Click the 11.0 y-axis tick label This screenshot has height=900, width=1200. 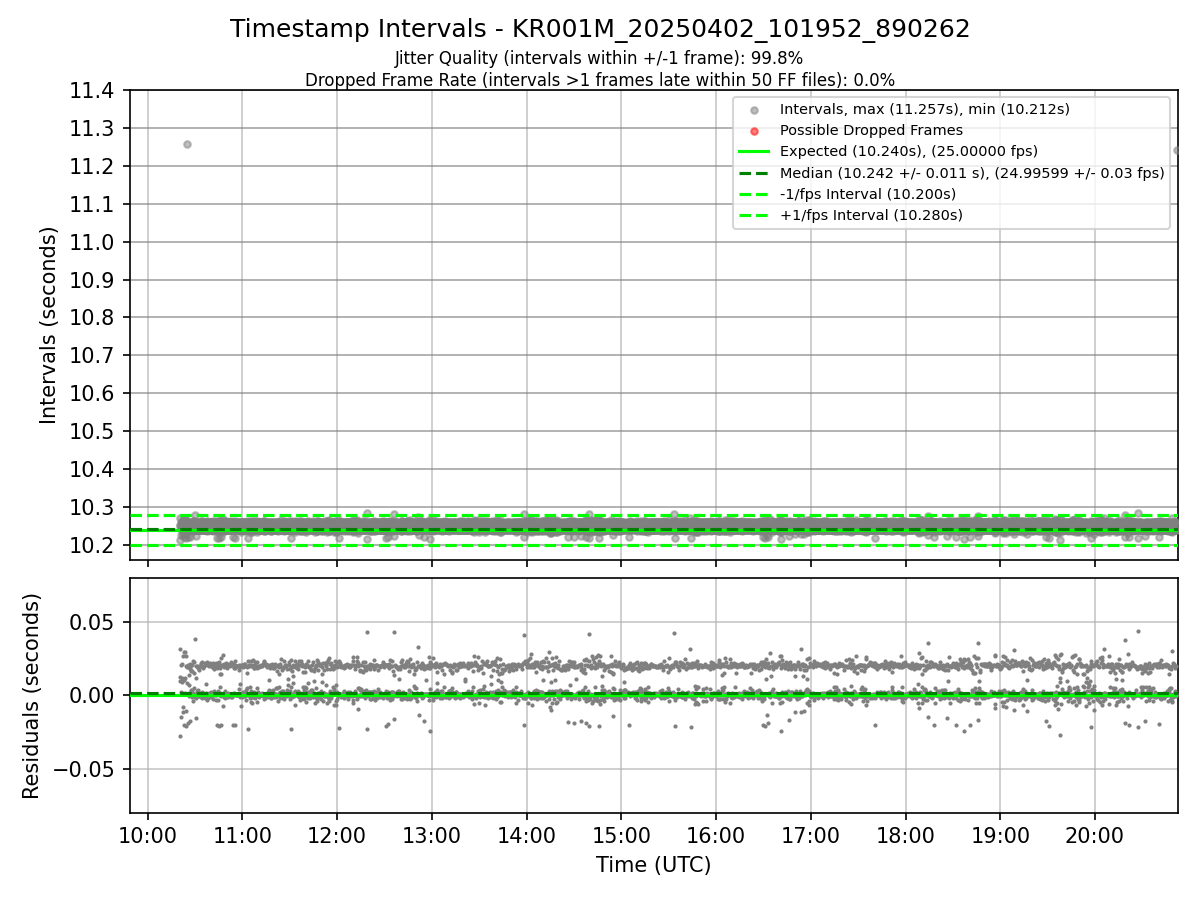94,242
